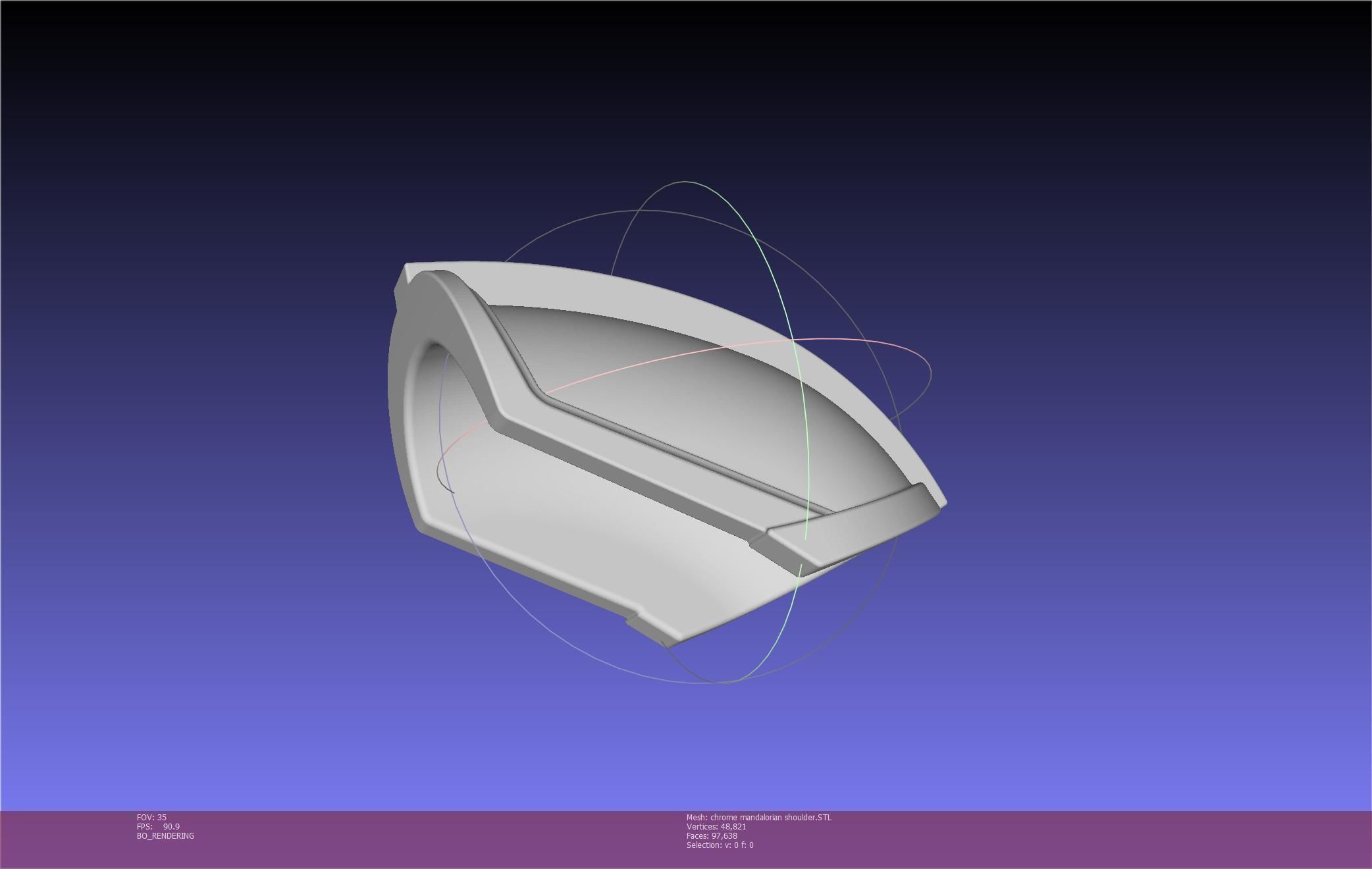Click the 'BO_RENDERING' status label

coord(165,835)
